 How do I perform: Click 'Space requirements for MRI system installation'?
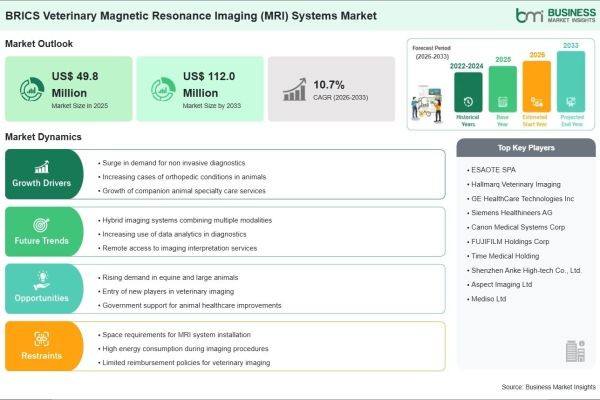click(x=174, y=335)
